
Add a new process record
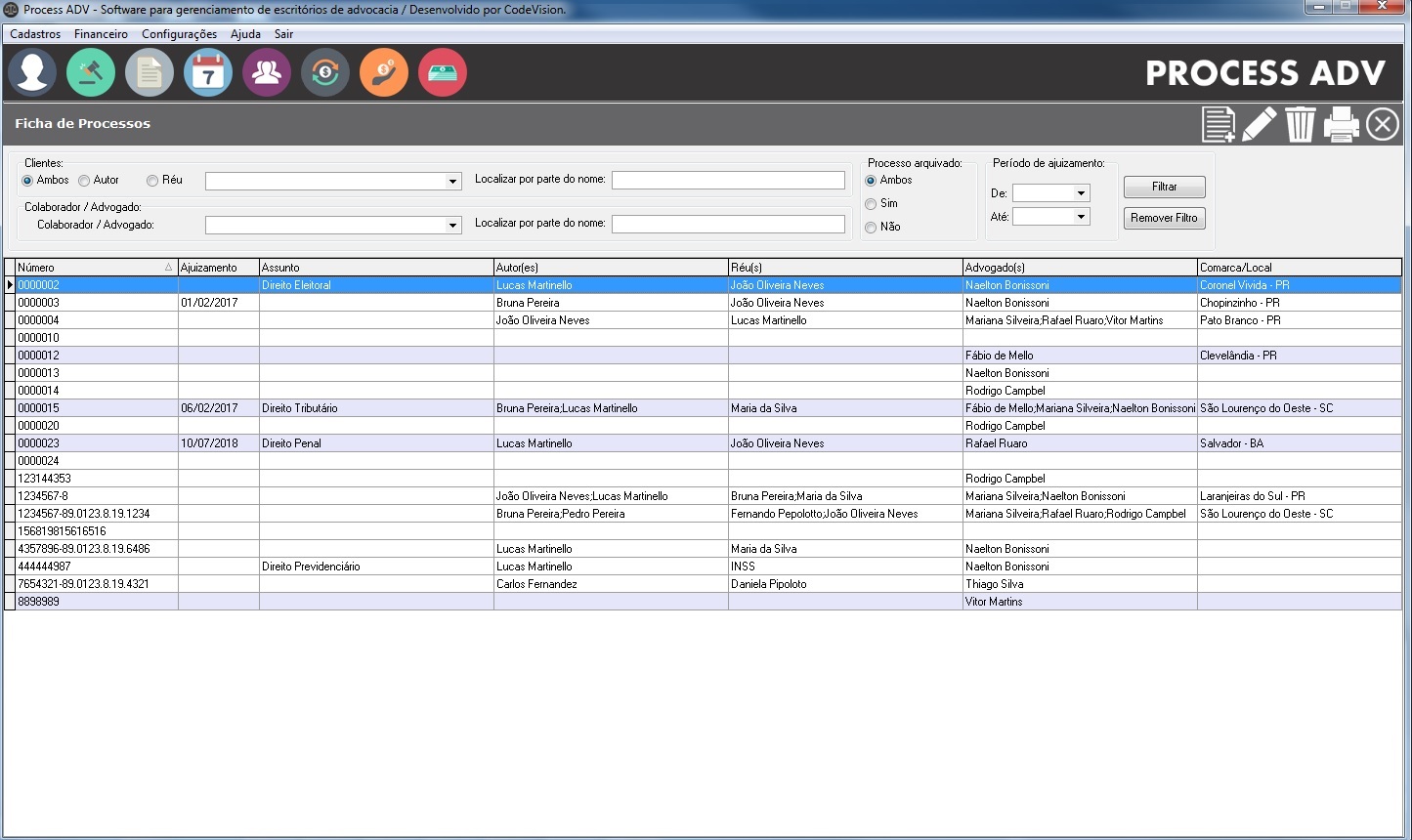point(1218,125)
